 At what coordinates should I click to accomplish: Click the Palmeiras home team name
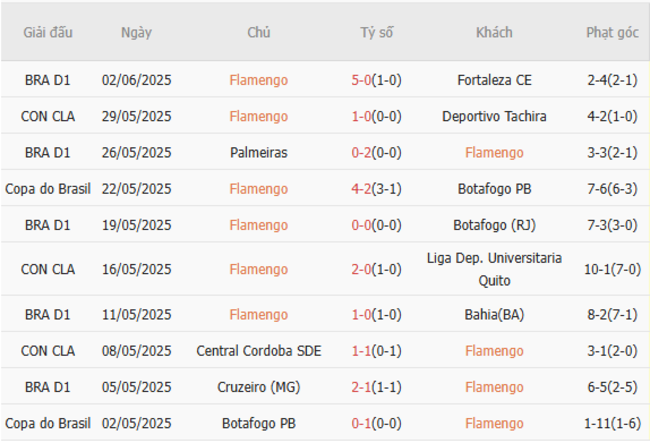coord(258,152)
